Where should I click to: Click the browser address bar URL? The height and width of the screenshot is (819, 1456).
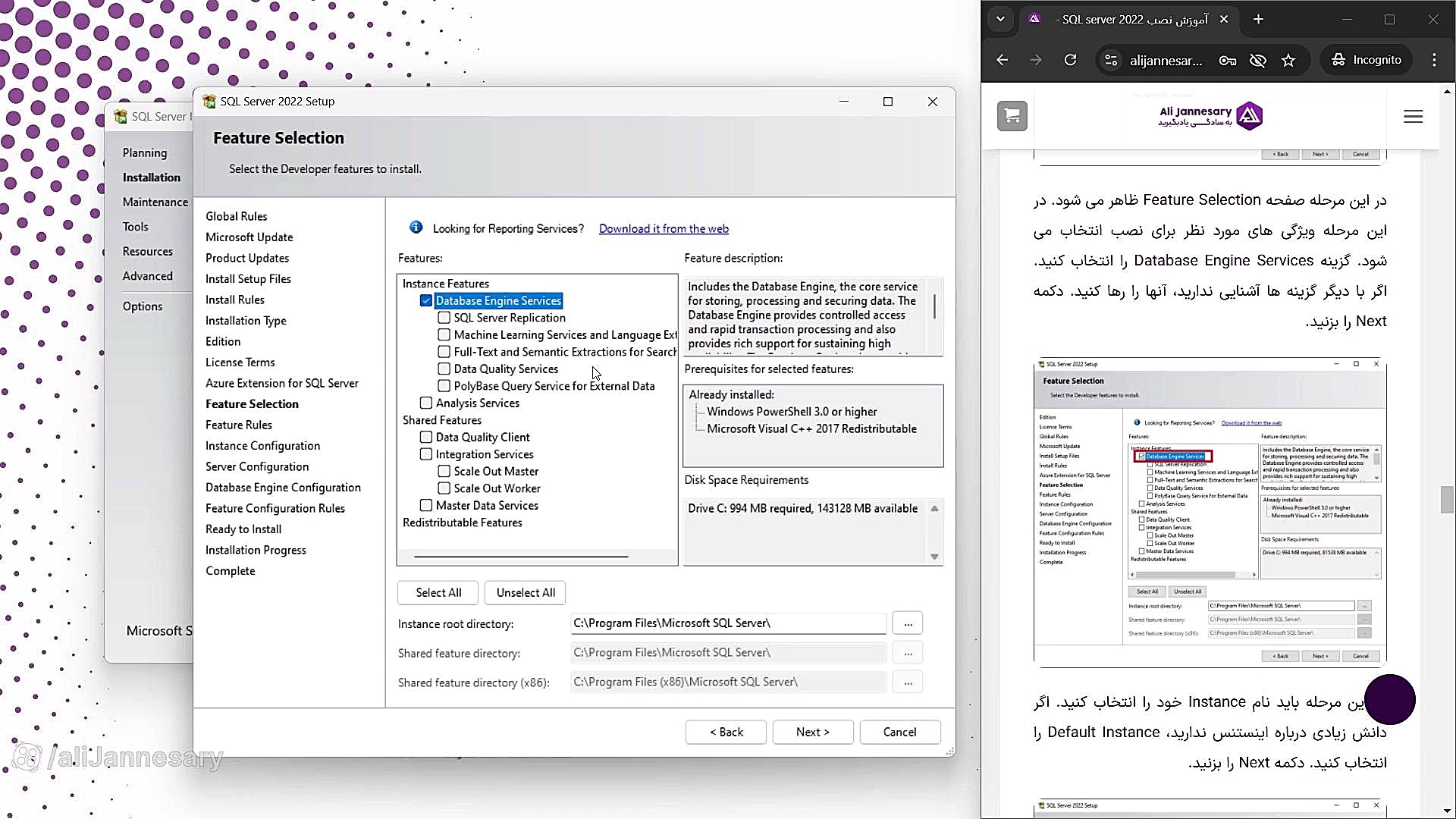[1166, 60]
